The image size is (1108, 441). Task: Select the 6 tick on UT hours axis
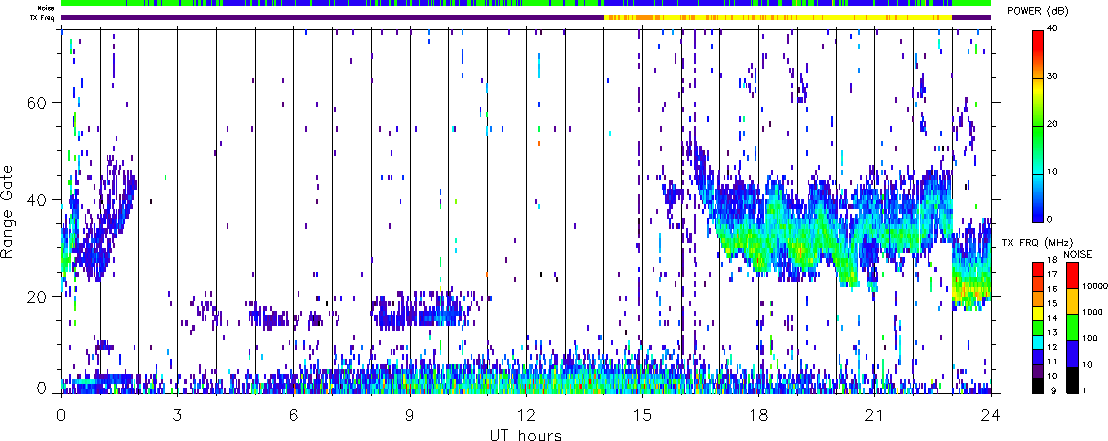[293, 413]
